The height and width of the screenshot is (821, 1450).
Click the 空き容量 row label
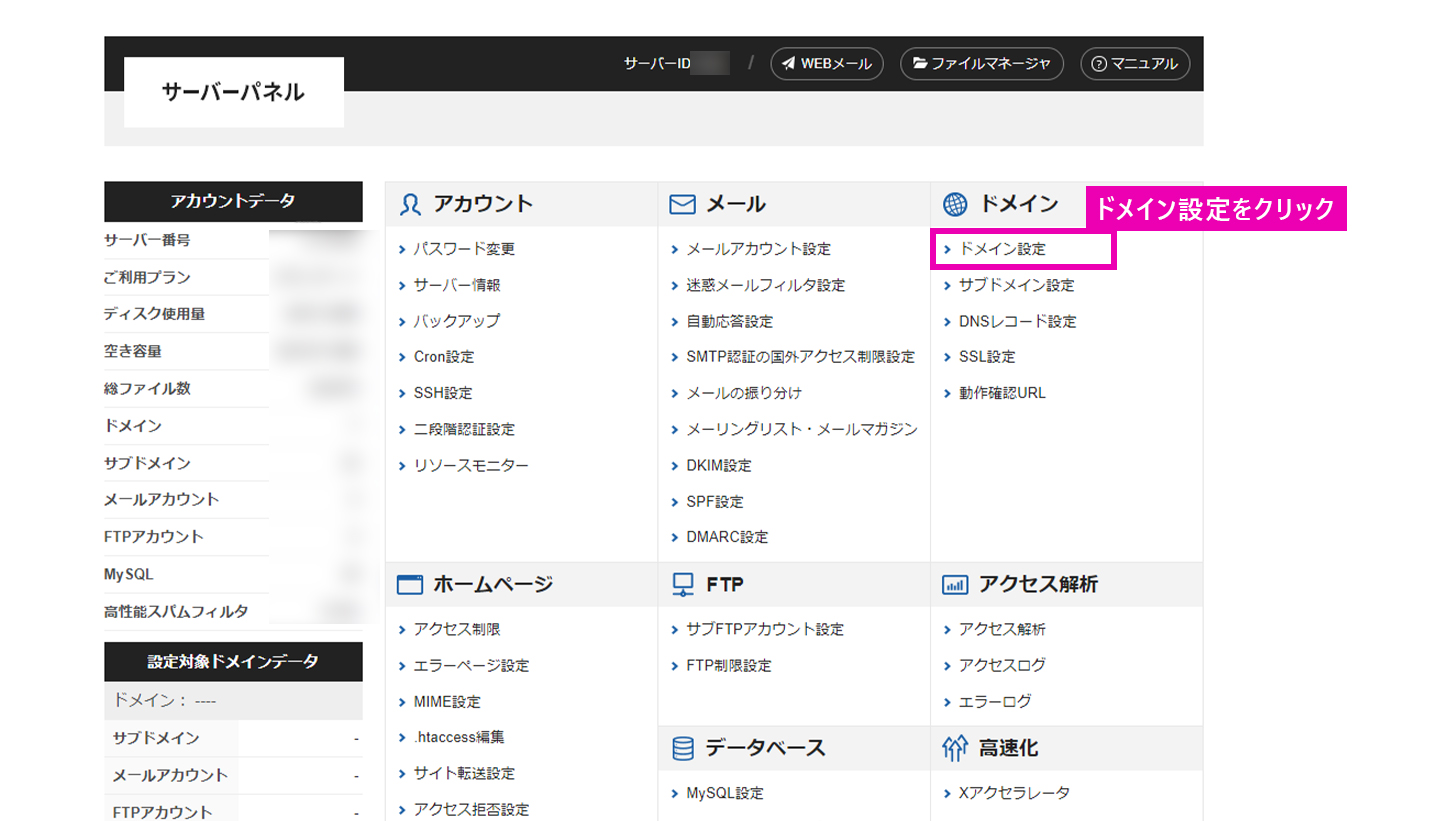tap(133, 351)
